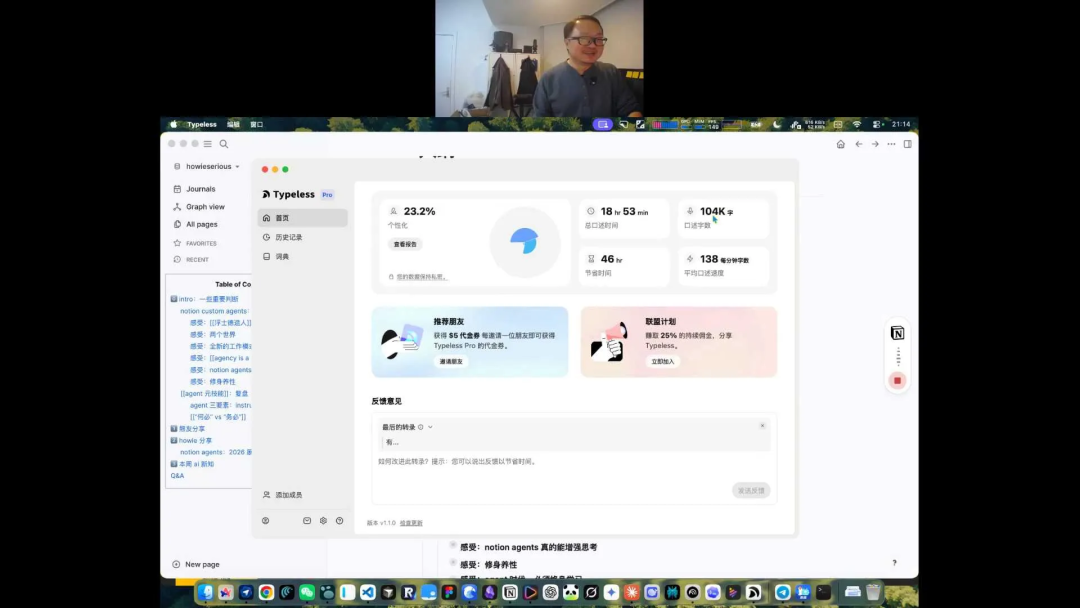Viewport: 1080px width, 608px height.
Task: Open Journals in the notes app sidebar
Action: pyautogui.click(x=200, y=189)
